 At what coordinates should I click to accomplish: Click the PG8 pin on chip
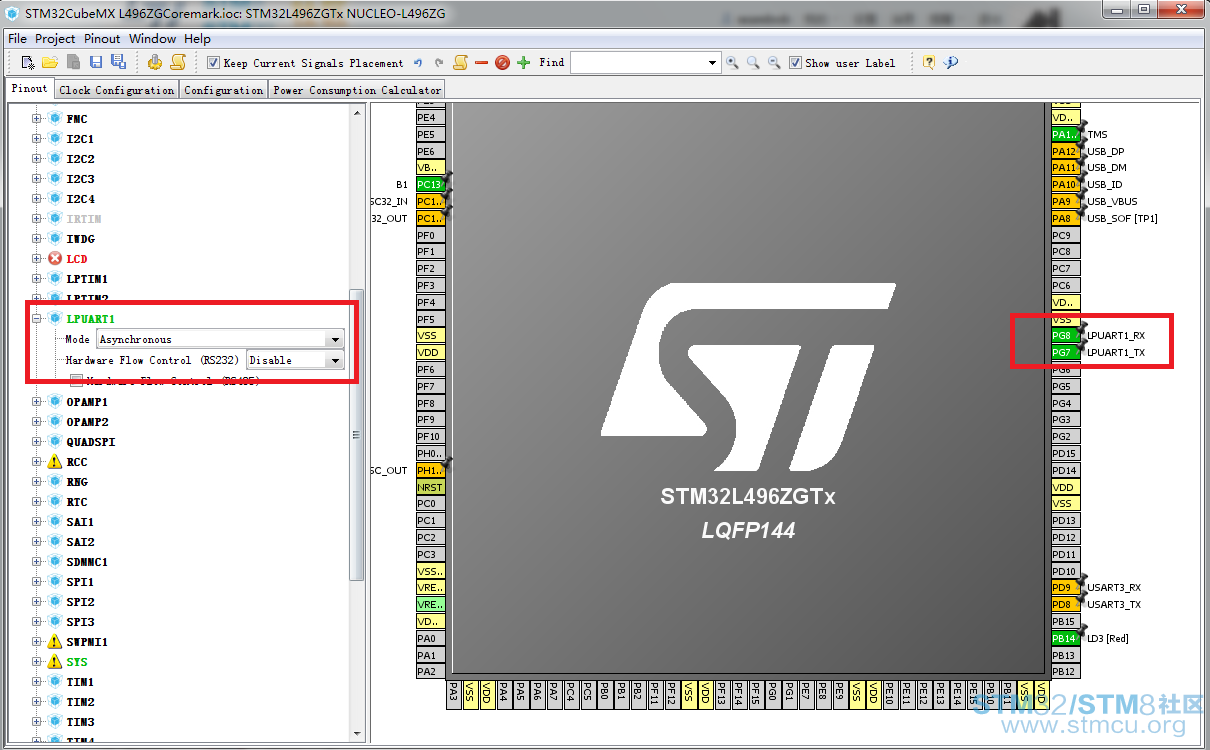click(x=1065, y=335)
